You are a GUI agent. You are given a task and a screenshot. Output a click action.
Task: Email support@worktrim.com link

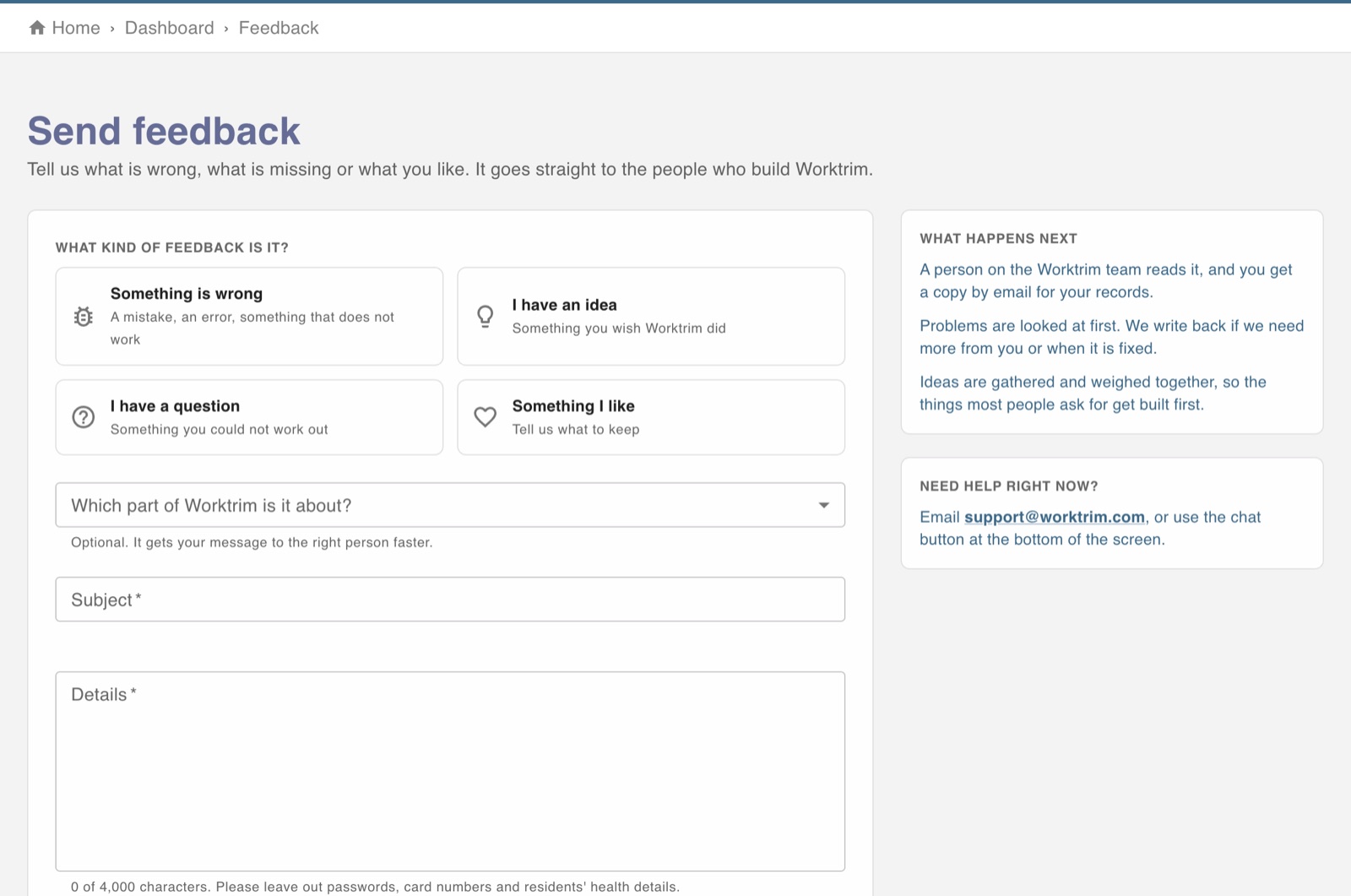(1055, 517)
